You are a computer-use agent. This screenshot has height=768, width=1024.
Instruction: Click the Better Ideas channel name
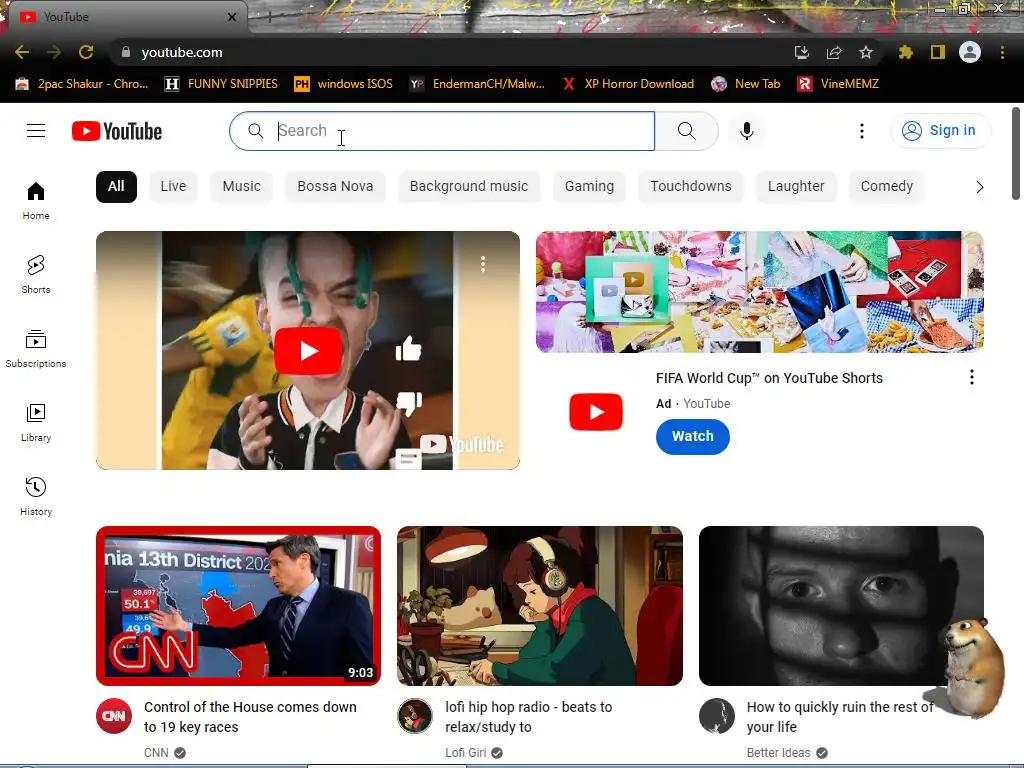(x=778, y=753)
